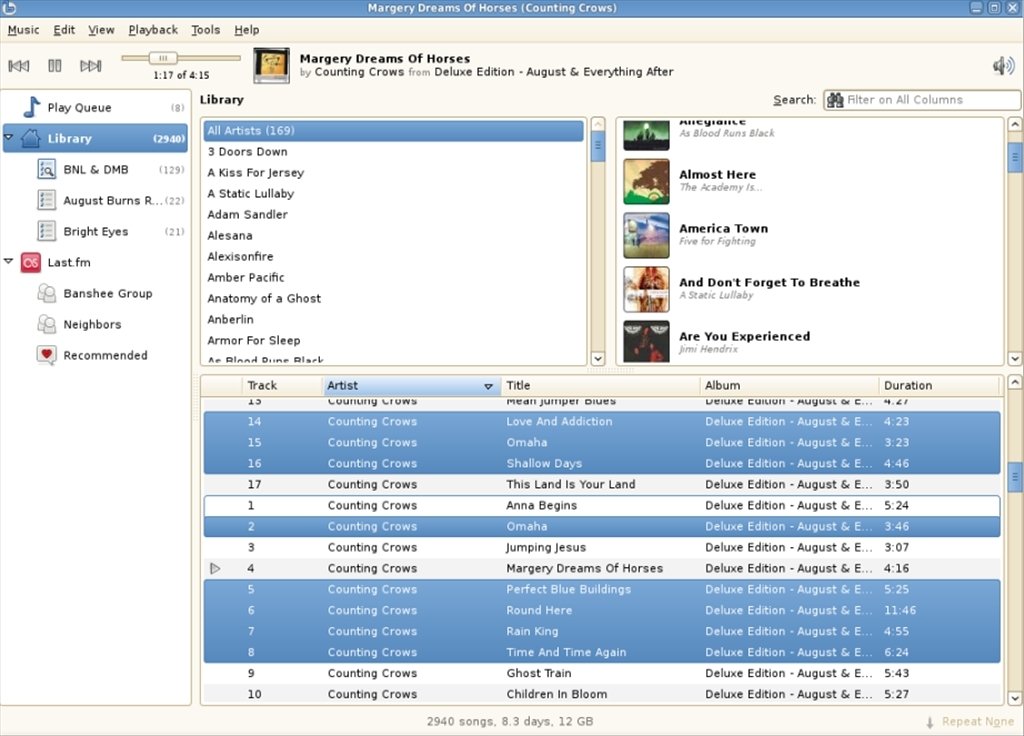Click the now-playing album cover art

click(272, 65)
